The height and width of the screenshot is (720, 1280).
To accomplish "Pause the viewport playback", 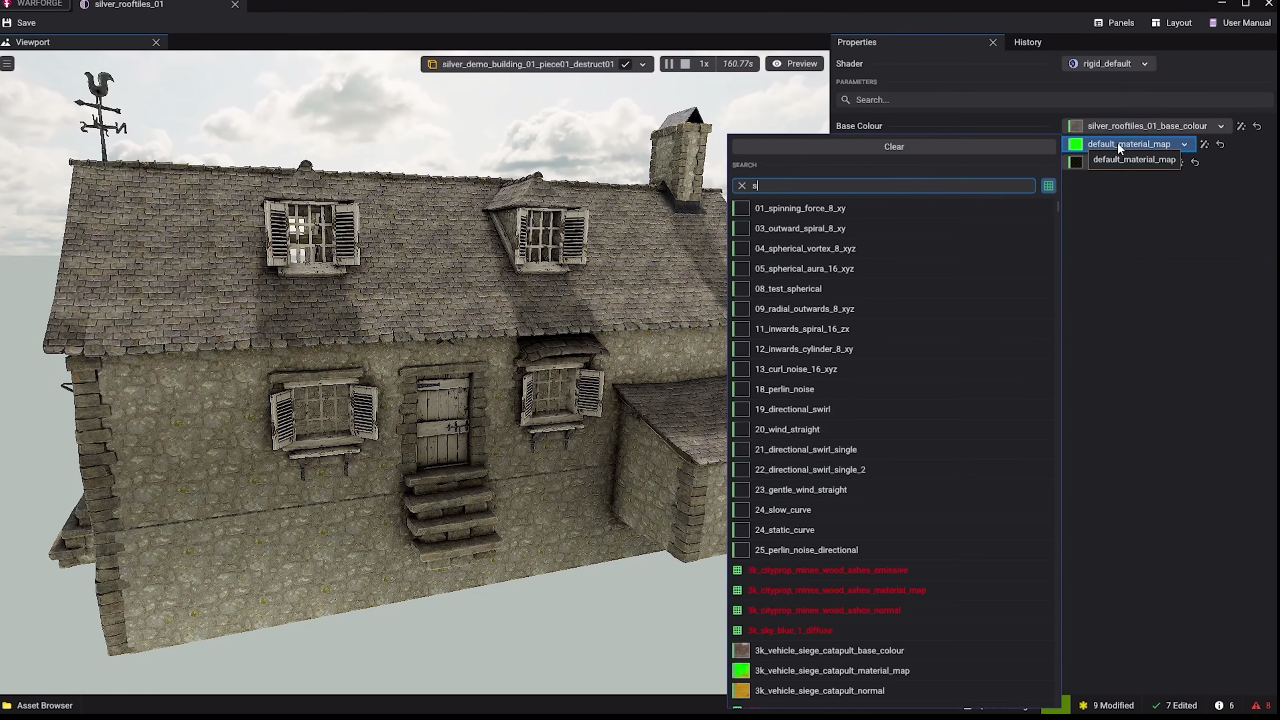I will click(x=669, y=64).
